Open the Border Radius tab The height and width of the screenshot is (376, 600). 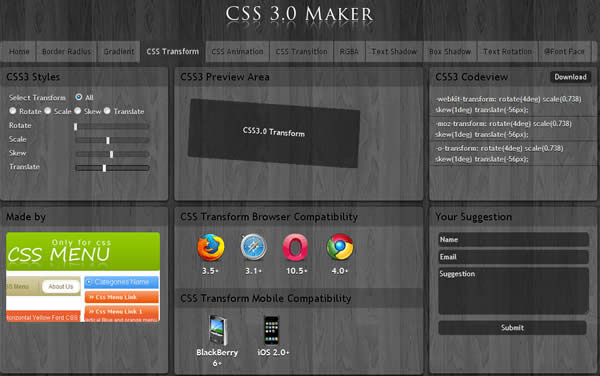pos(67,52)
